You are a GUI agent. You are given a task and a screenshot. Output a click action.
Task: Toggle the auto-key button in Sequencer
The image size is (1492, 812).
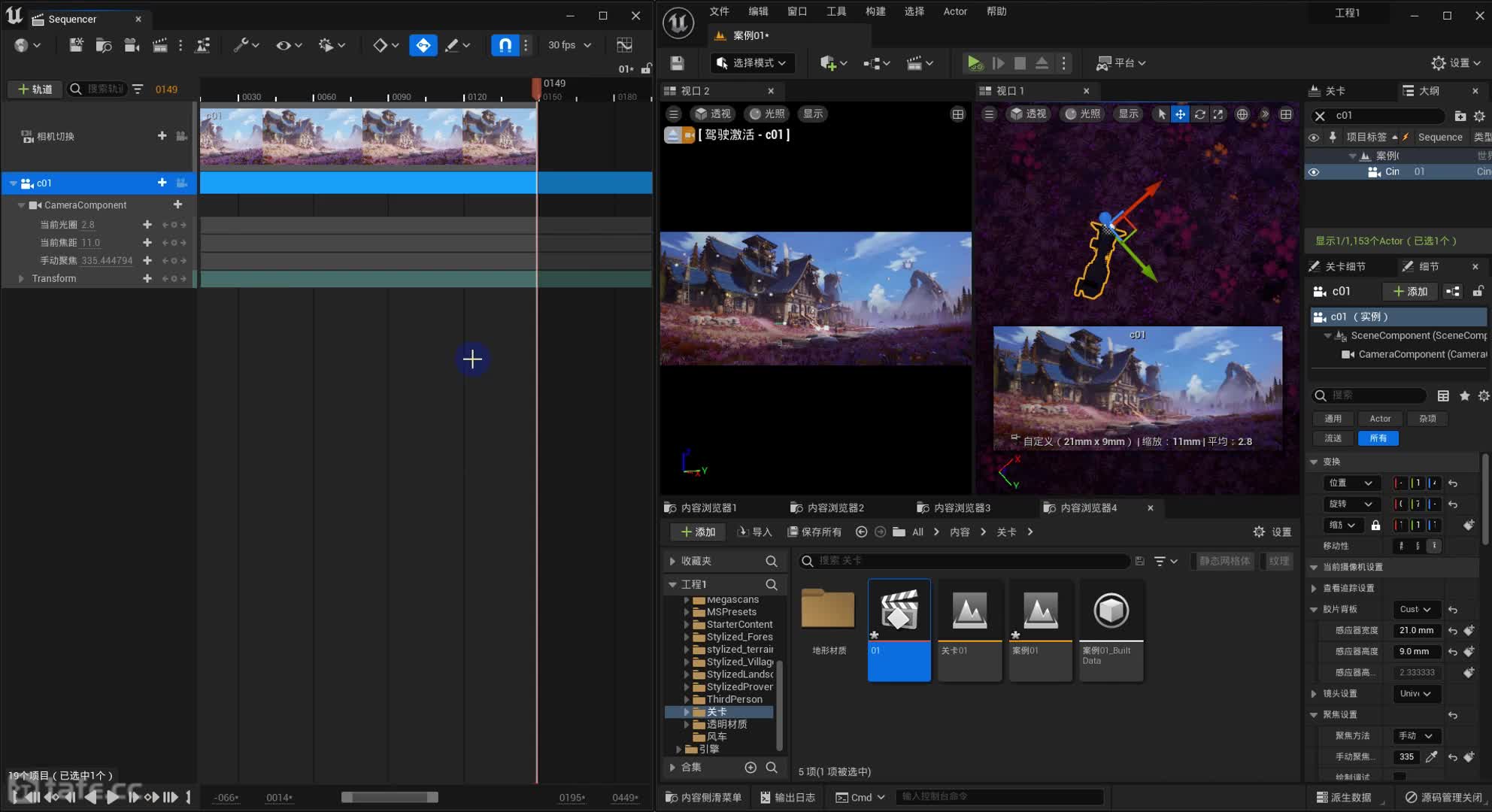(x=423, y=45)
